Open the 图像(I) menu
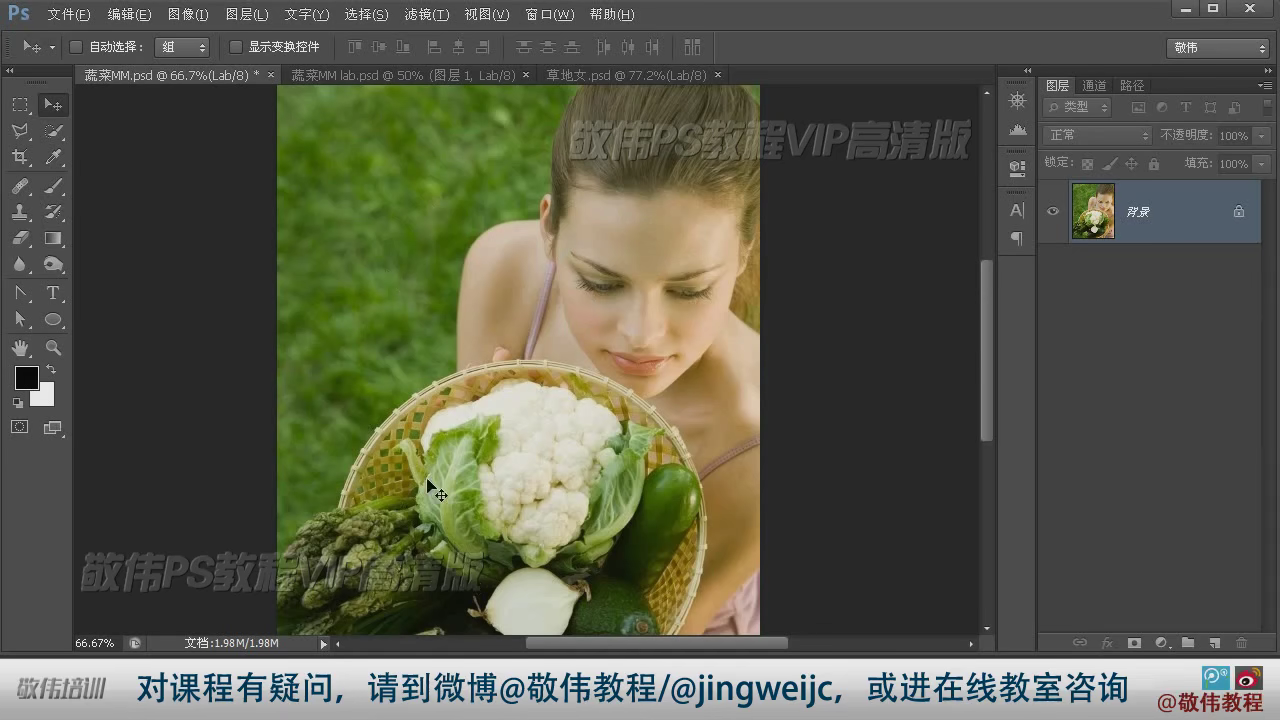This screenshot has width=1280, height=720. pos(188,15)
